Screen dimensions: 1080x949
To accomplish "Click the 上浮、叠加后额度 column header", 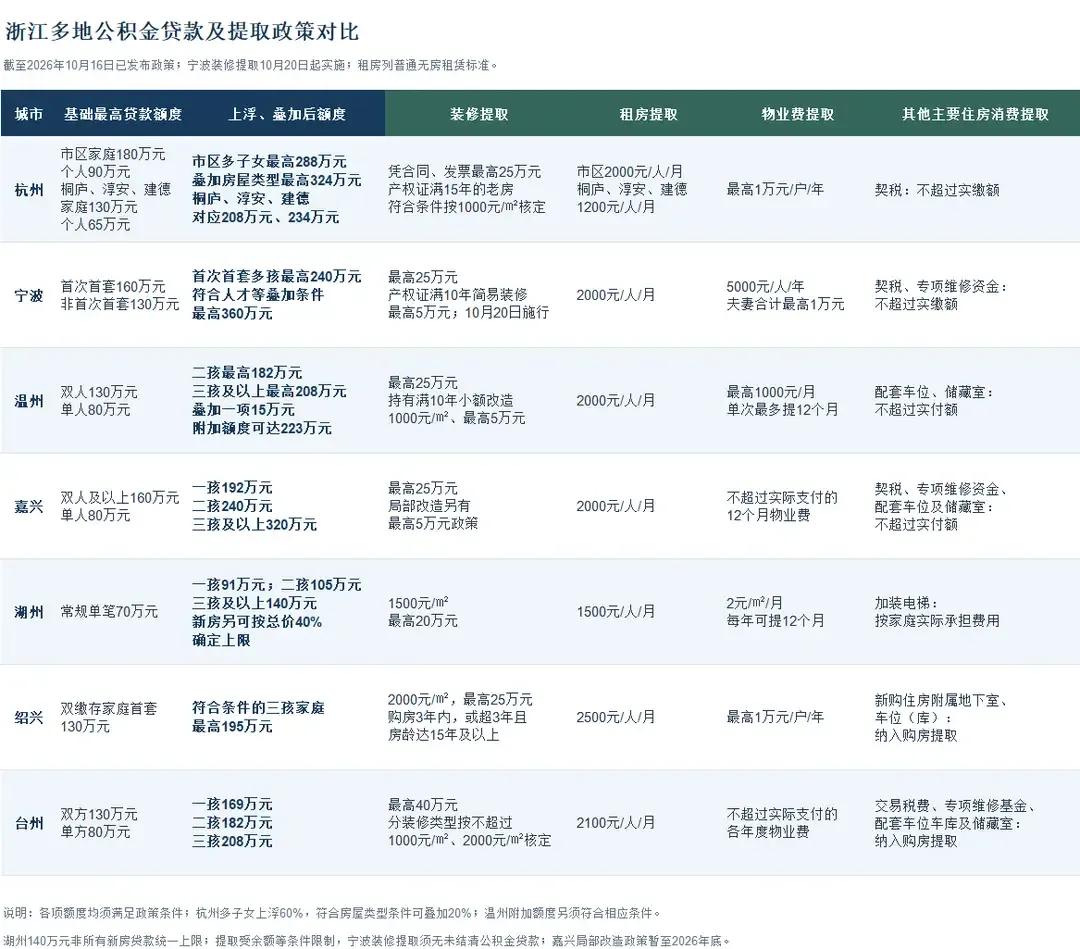I will (x=287, y=114).
